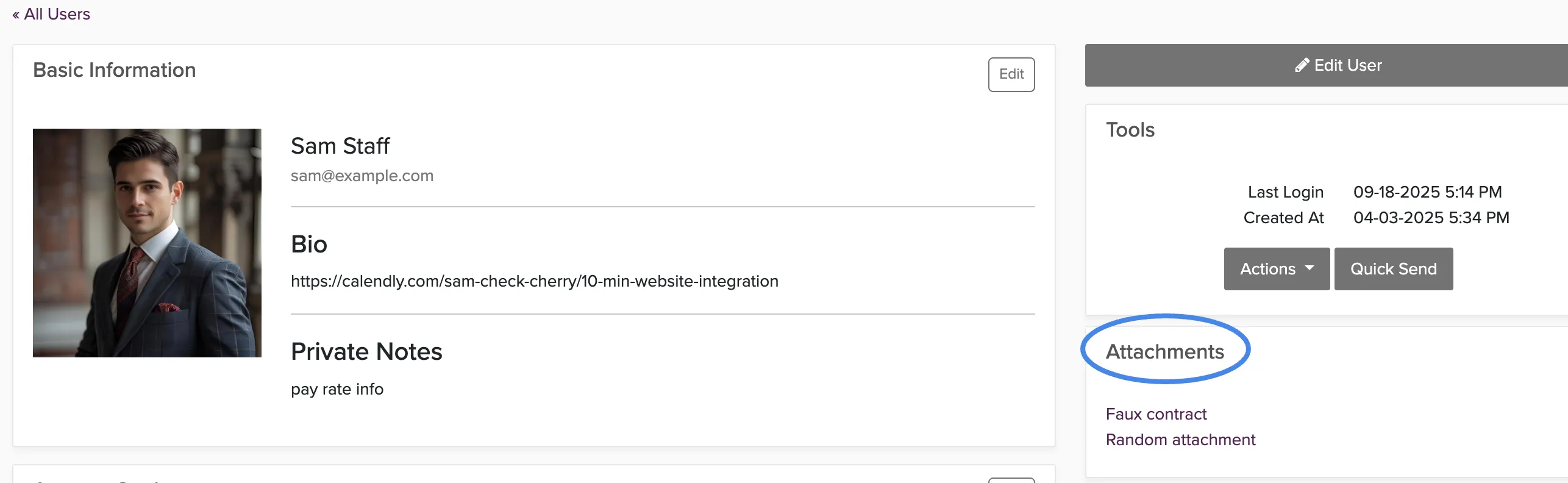Click the Created At timestamp
The height and width of the screenshot is (483, 1568).
coord(1431,218)
